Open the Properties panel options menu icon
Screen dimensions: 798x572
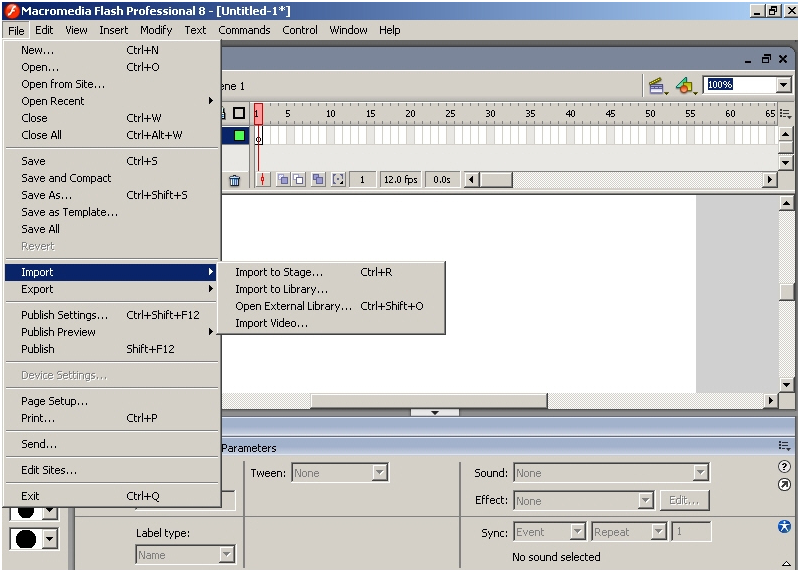(784, 446)
